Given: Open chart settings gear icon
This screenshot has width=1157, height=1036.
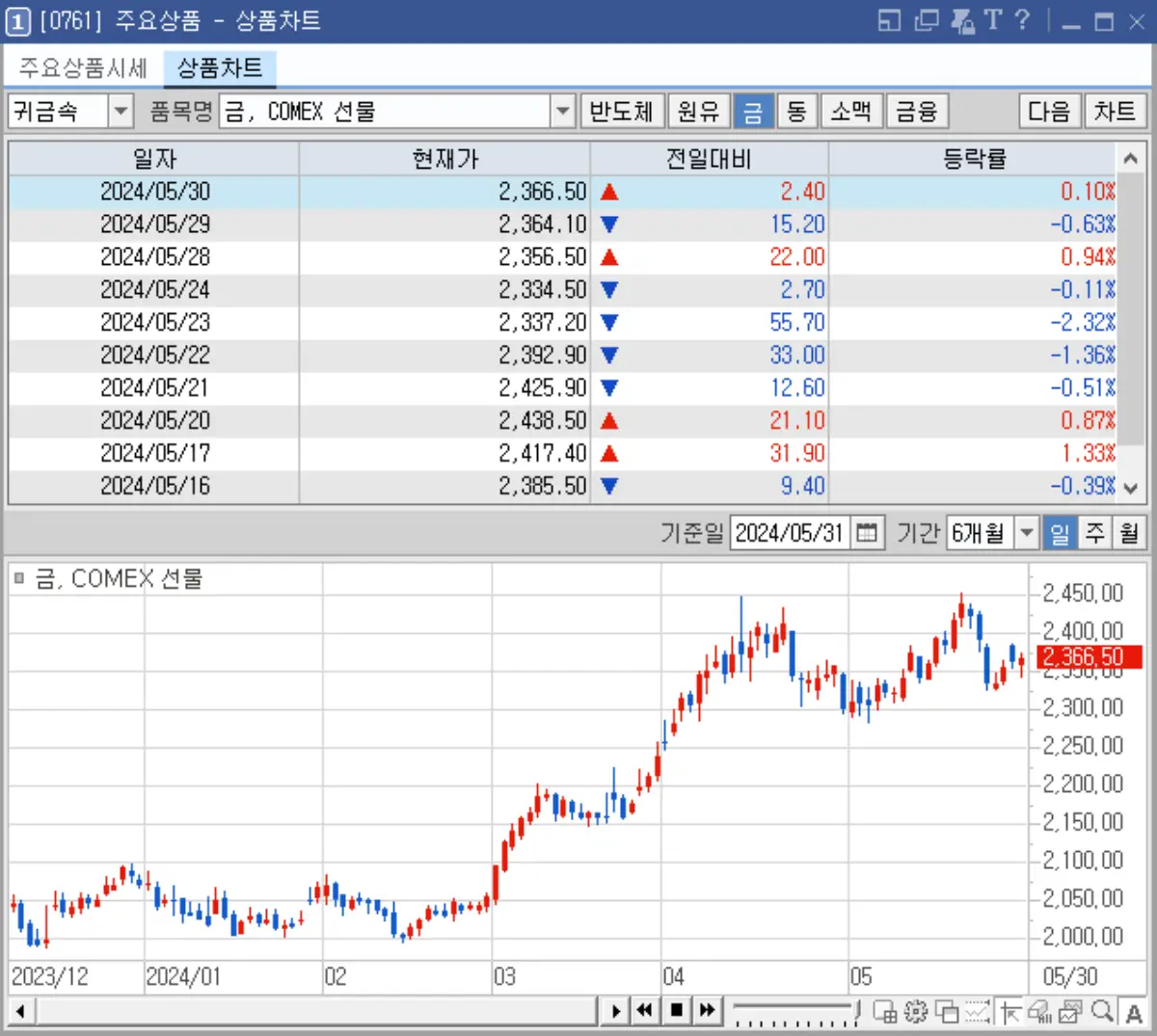Looking at the screenshot, I should (x=916, y=1011).
